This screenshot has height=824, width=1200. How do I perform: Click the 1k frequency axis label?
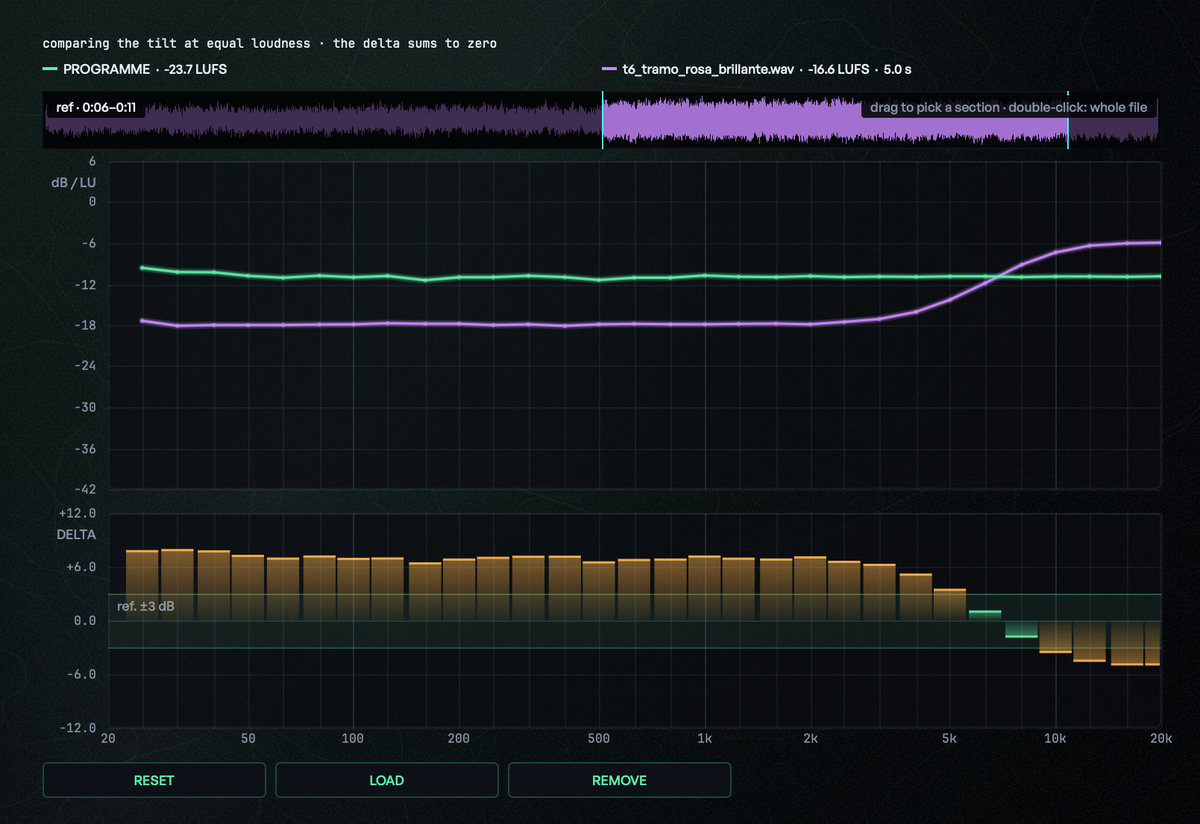pyautogui.click(x=705, y=738)
